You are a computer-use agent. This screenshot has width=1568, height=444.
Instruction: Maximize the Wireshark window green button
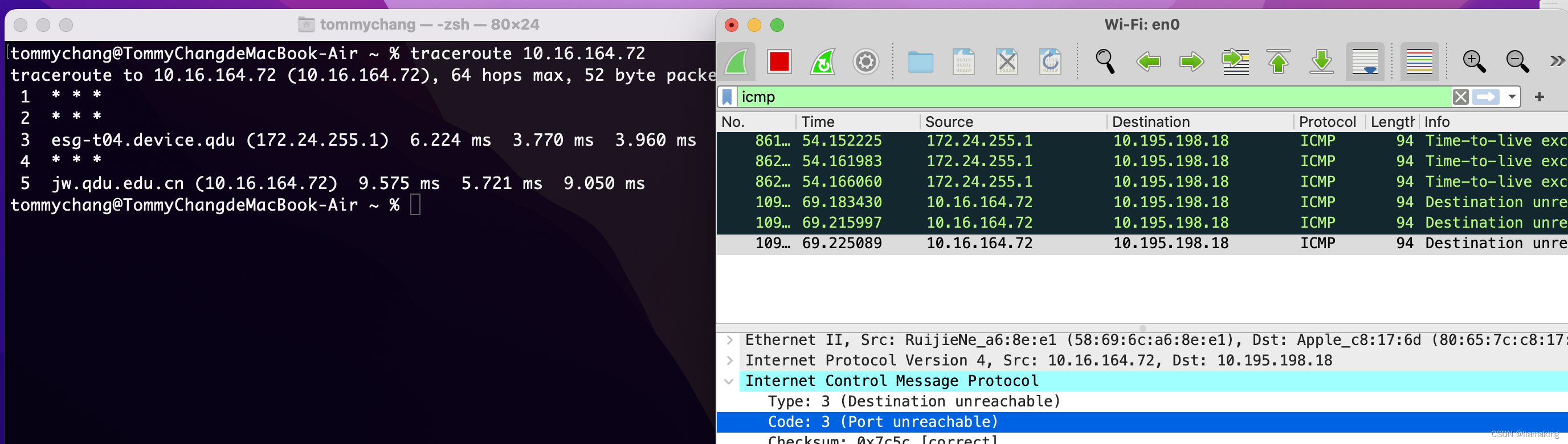[x=777, y=25]
